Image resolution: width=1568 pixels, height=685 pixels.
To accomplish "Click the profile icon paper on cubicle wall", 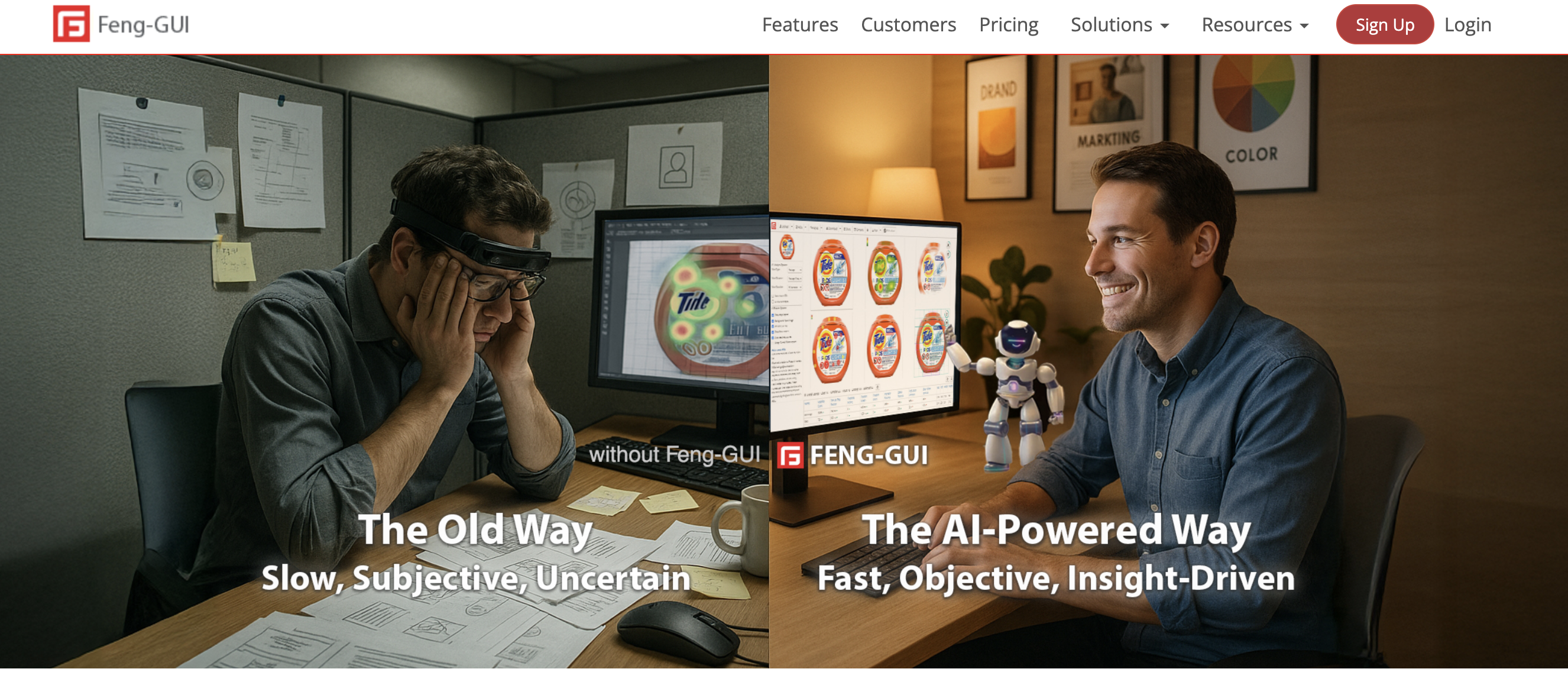I will click(675, 164).
